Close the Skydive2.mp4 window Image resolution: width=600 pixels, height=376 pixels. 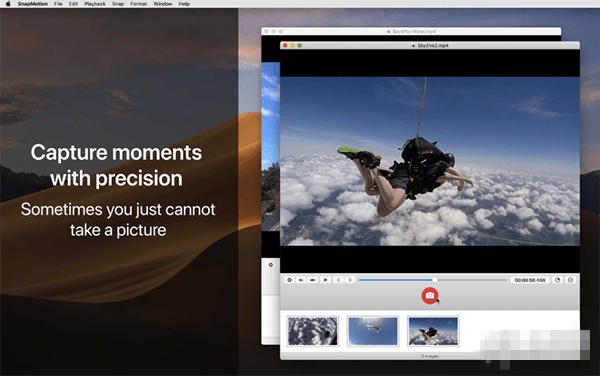[x=285, y=46]
